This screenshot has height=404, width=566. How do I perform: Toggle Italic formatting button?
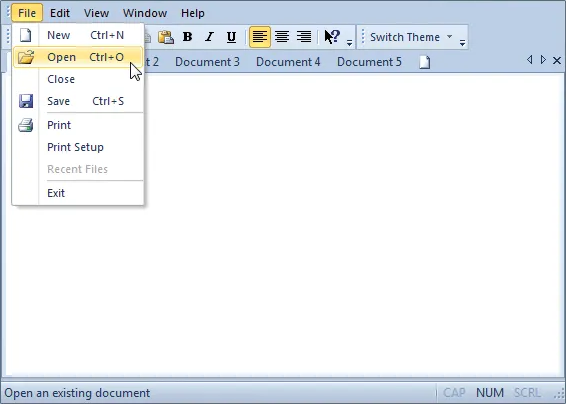(209, 37)
